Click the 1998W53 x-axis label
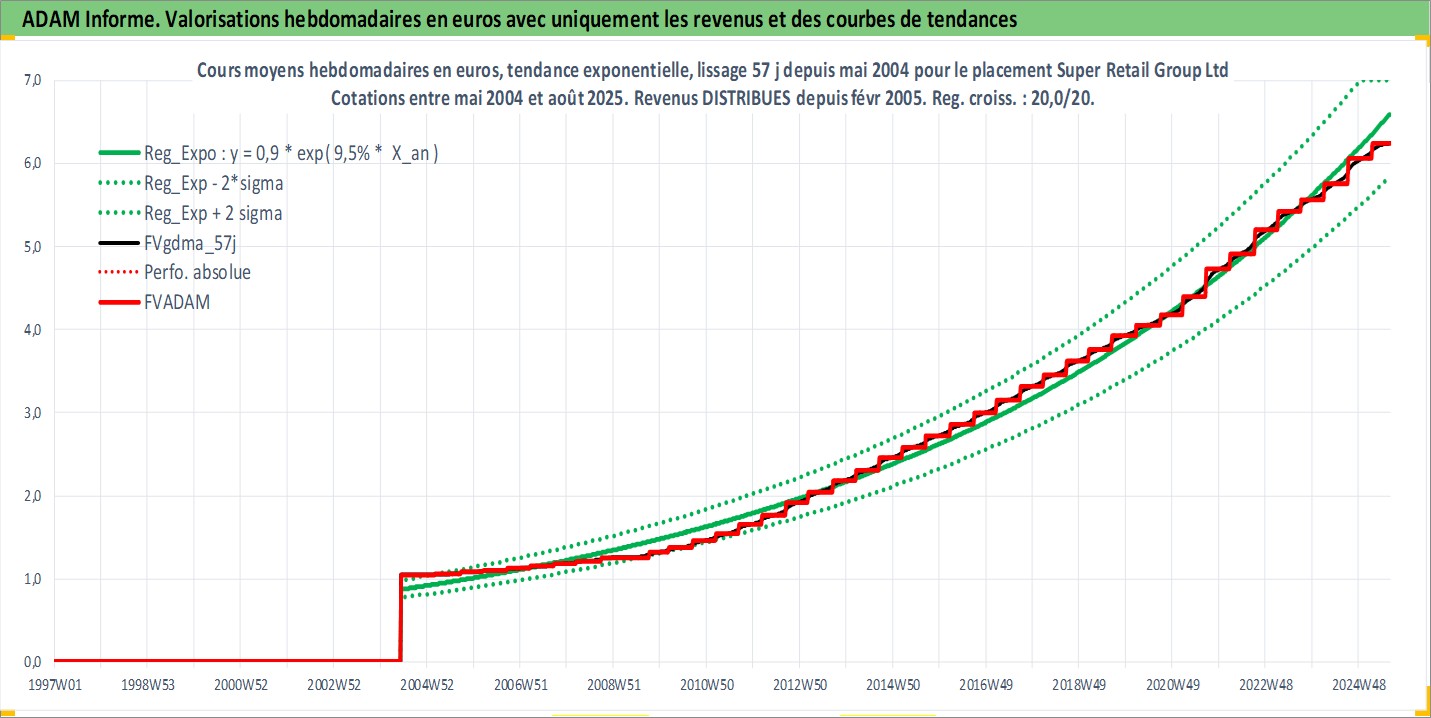This screenshot has height=718, width=1431. tap(147, 685)
